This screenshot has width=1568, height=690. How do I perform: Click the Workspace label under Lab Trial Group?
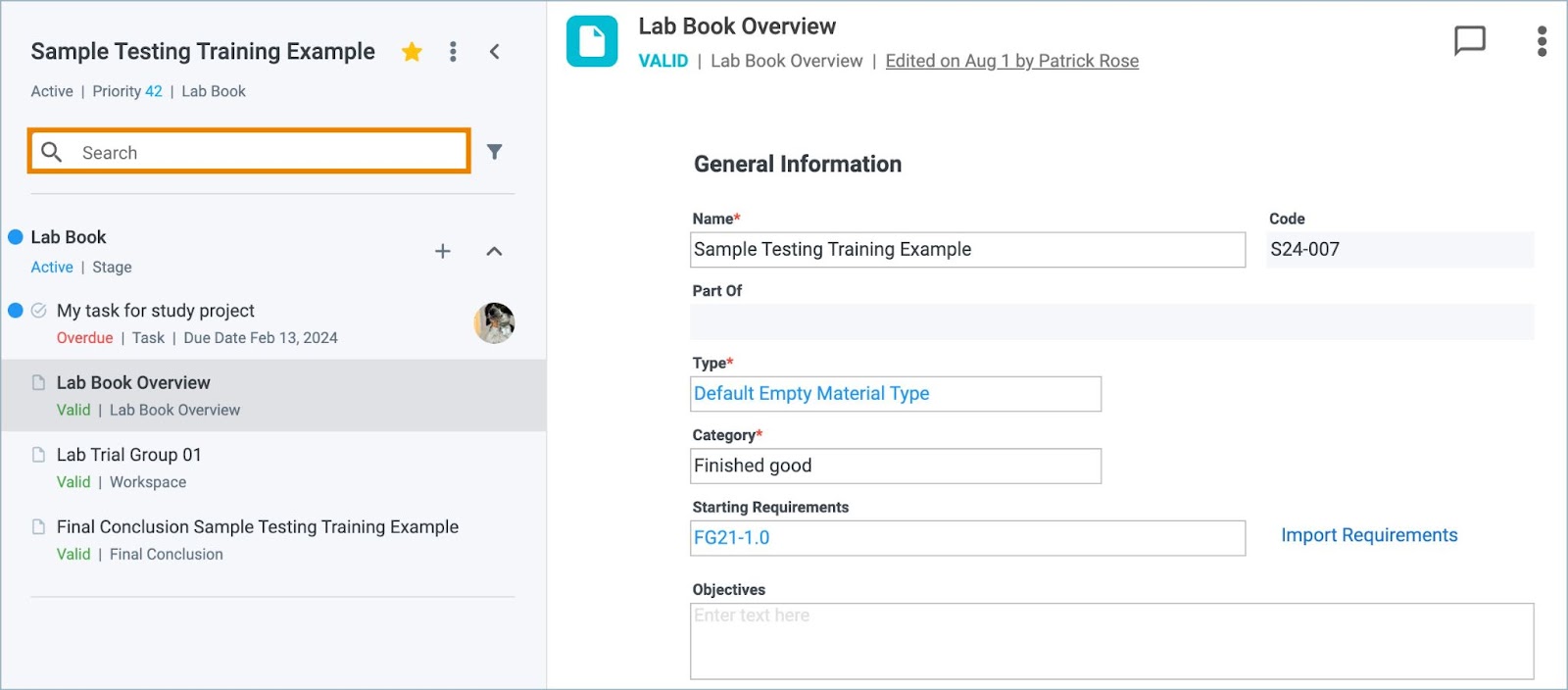tap(148, 482)
